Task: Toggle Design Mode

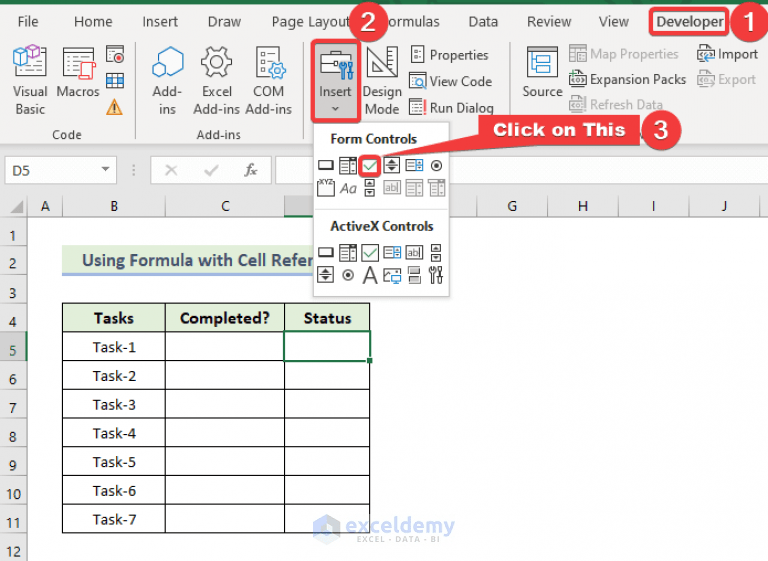Action: click(x=382, y=80)
